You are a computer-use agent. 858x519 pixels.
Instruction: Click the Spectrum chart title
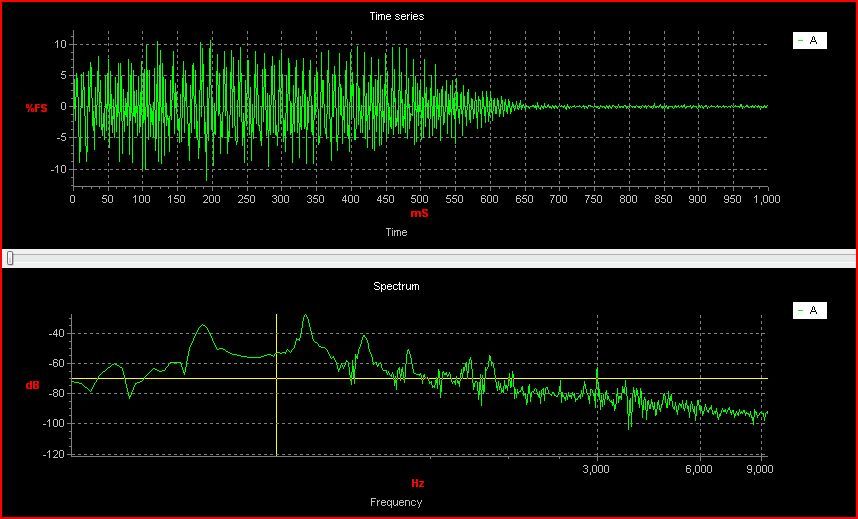pos(396,286)
